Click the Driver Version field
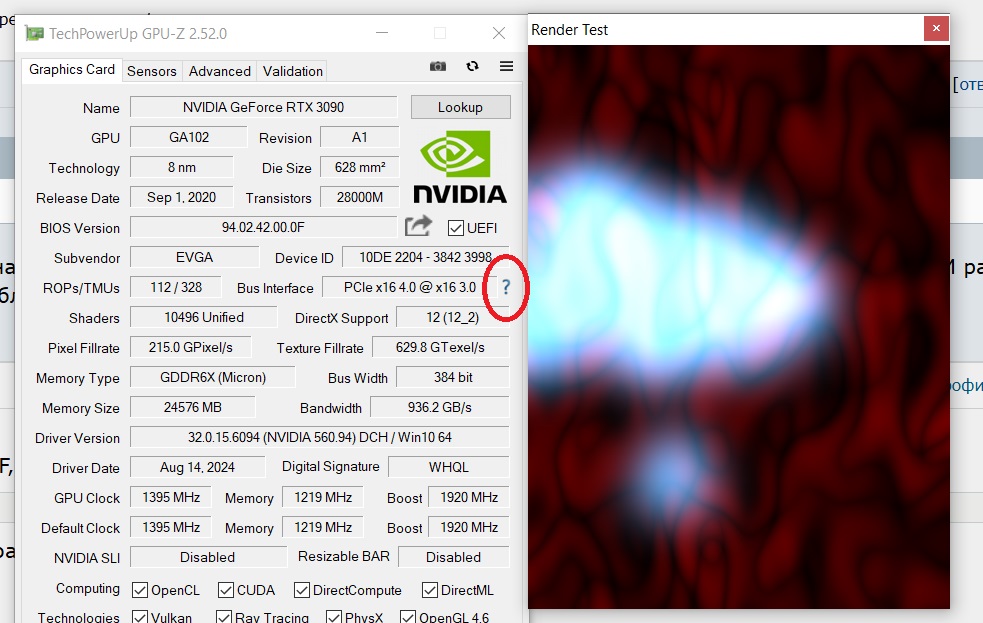The width and height of the screenshot is (983, 623). coord(320,437)
